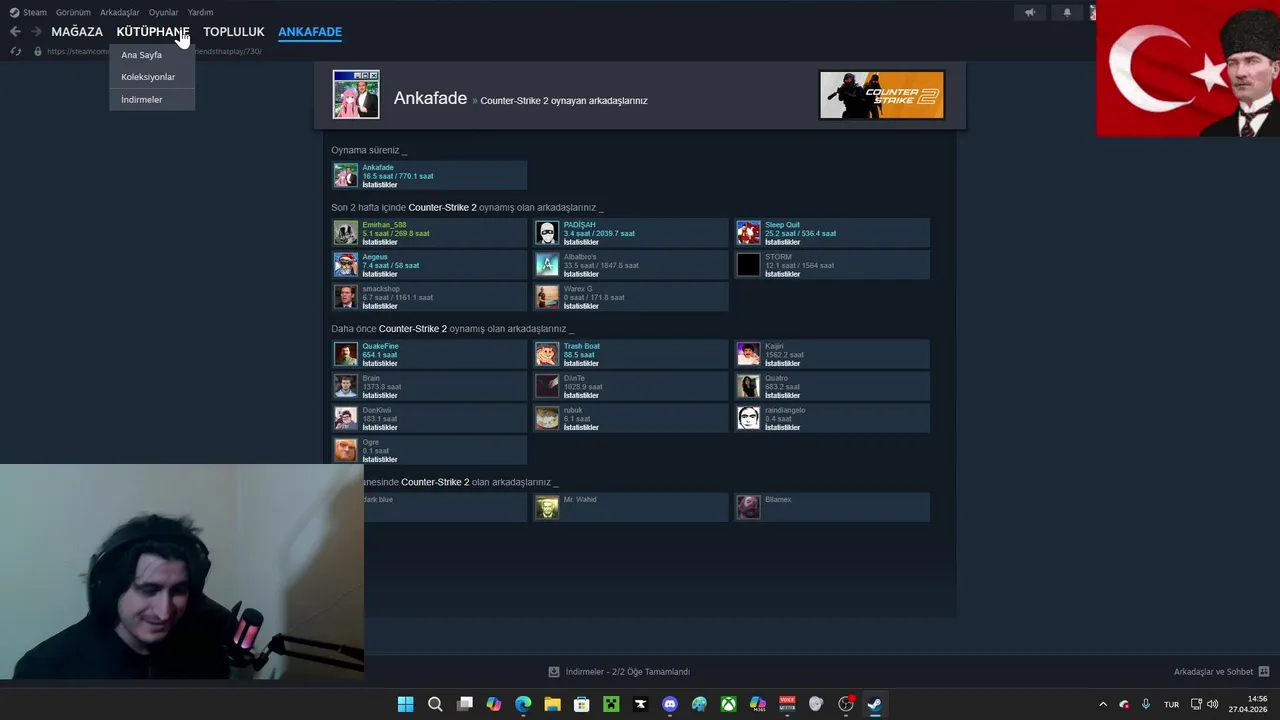Open STORM's profile name link

pos(778,257)
